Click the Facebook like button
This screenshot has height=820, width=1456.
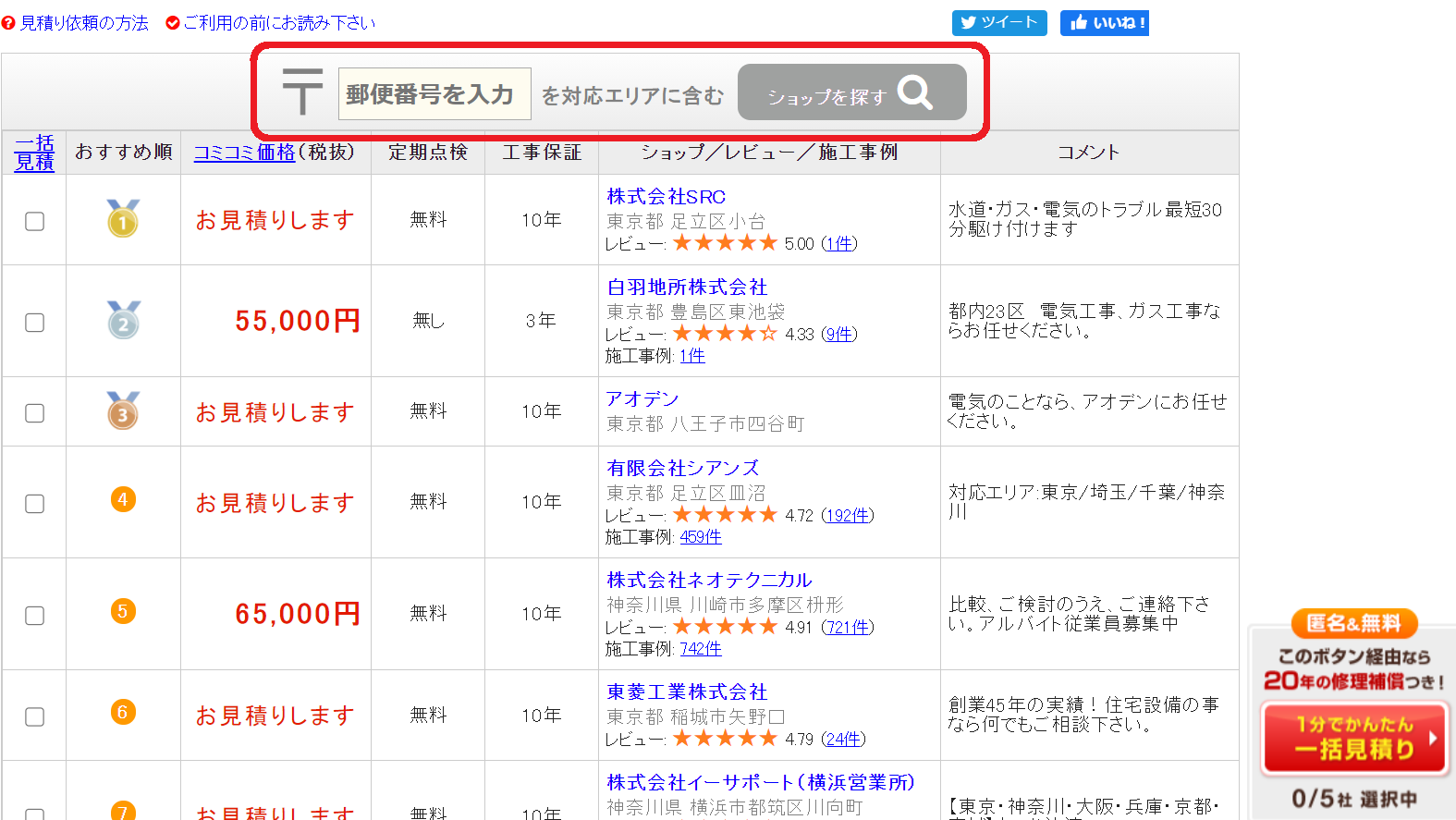click(1105, 23)
